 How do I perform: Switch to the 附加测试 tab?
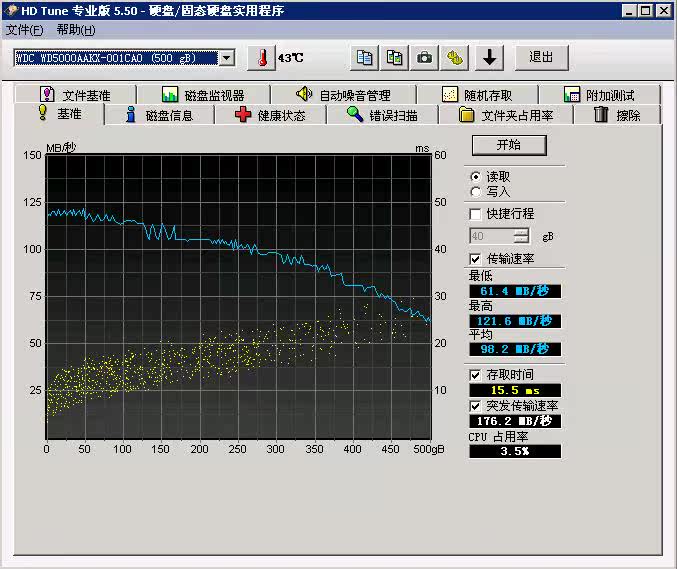[600, 95]
